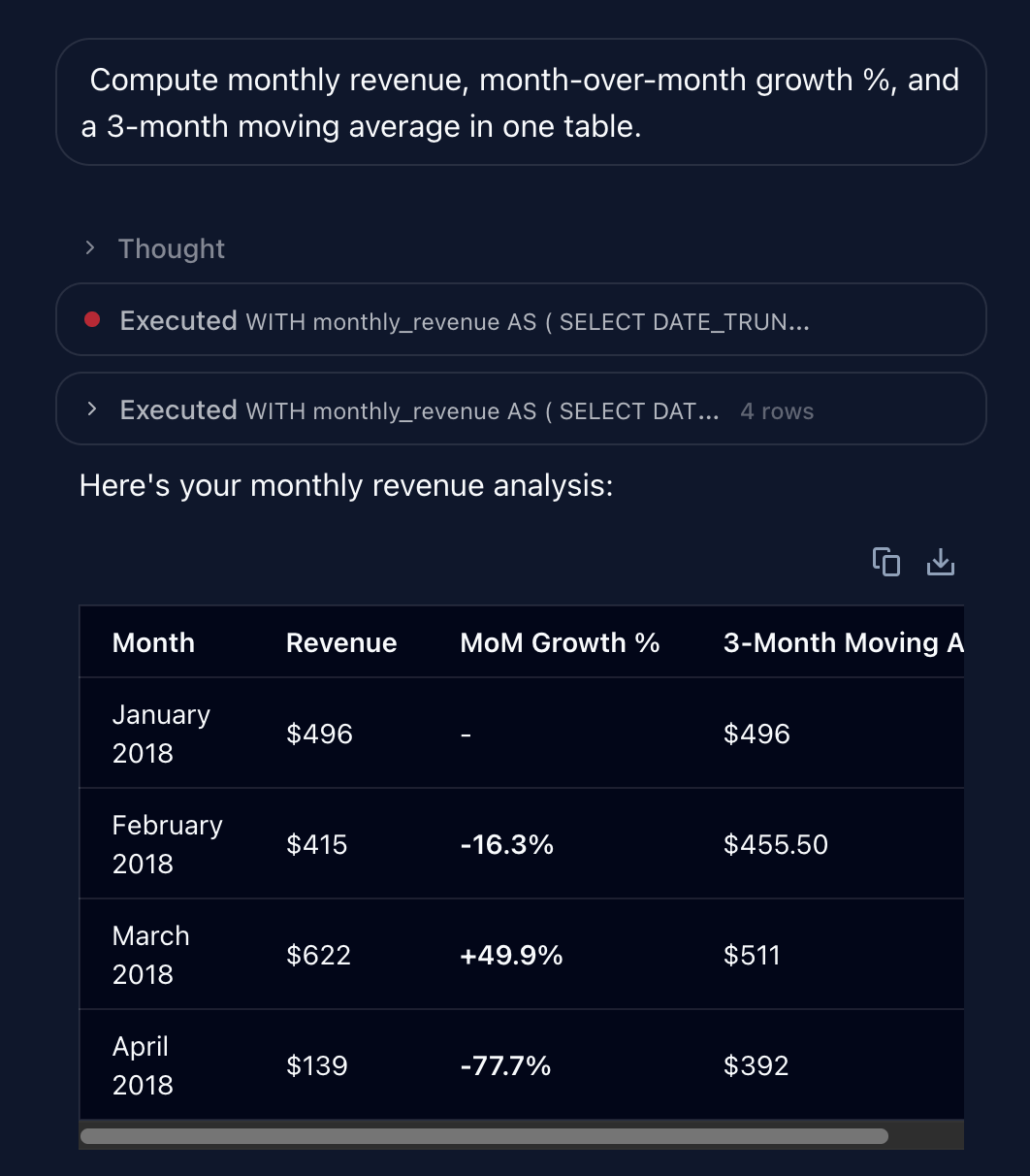Click the -77.7% growth cell
Viewport: 1030px width, 1176px height.
[x=505, y=1066]
